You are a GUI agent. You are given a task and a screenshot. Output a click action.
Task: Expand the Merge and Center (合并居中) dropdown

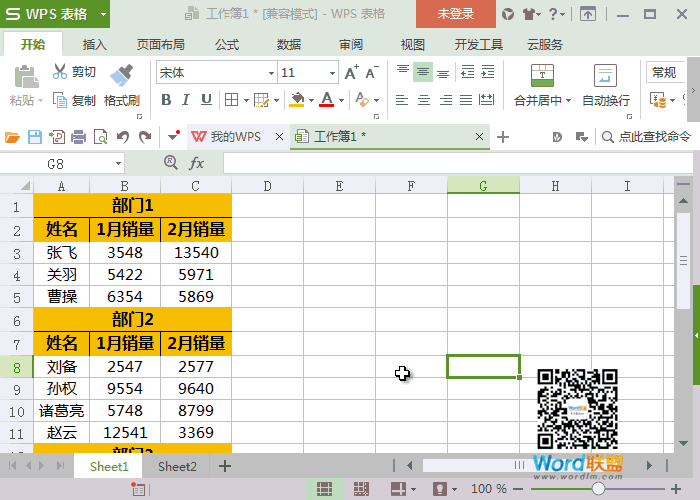click(568, 100)
